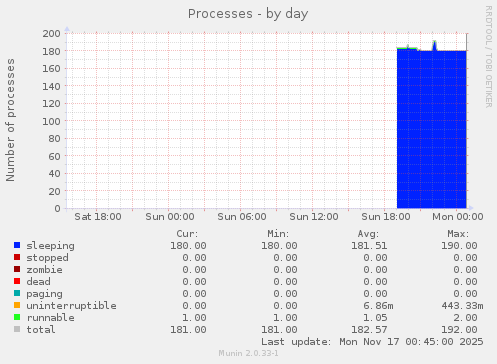Click the blue sleeping legend swatch

[17, 245]
